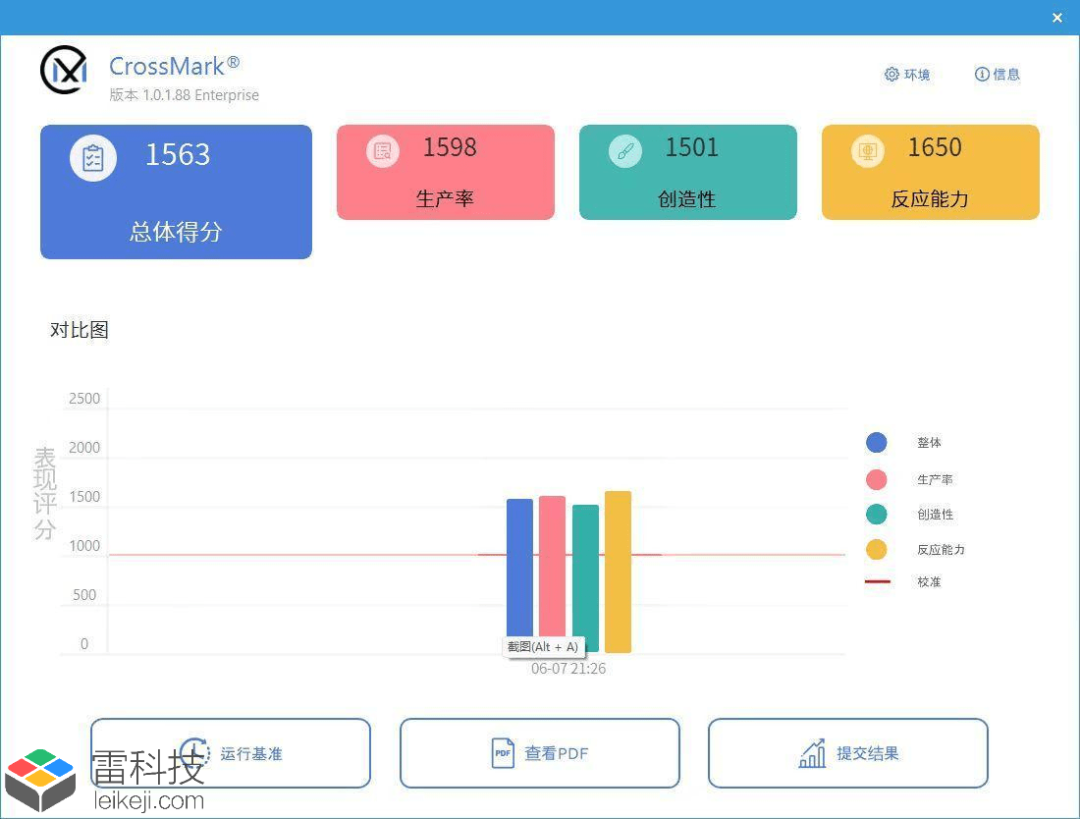Screen dimensions: 1080x819
Task: Open the 信息 info icon
Action: (x=982, y=74)
